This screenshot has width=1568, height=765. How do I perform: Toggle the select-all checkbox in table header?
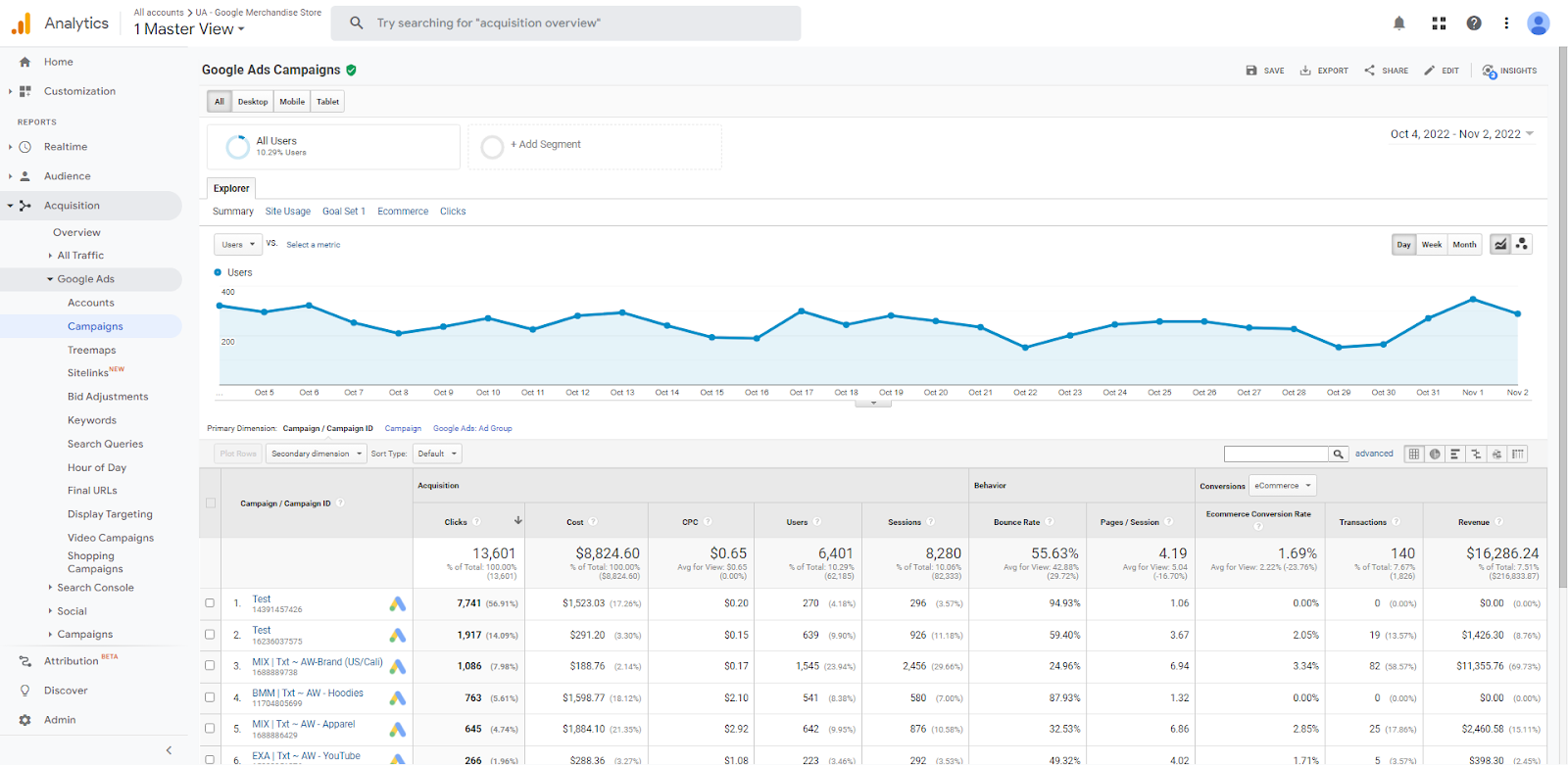click(x=210, y=503)
